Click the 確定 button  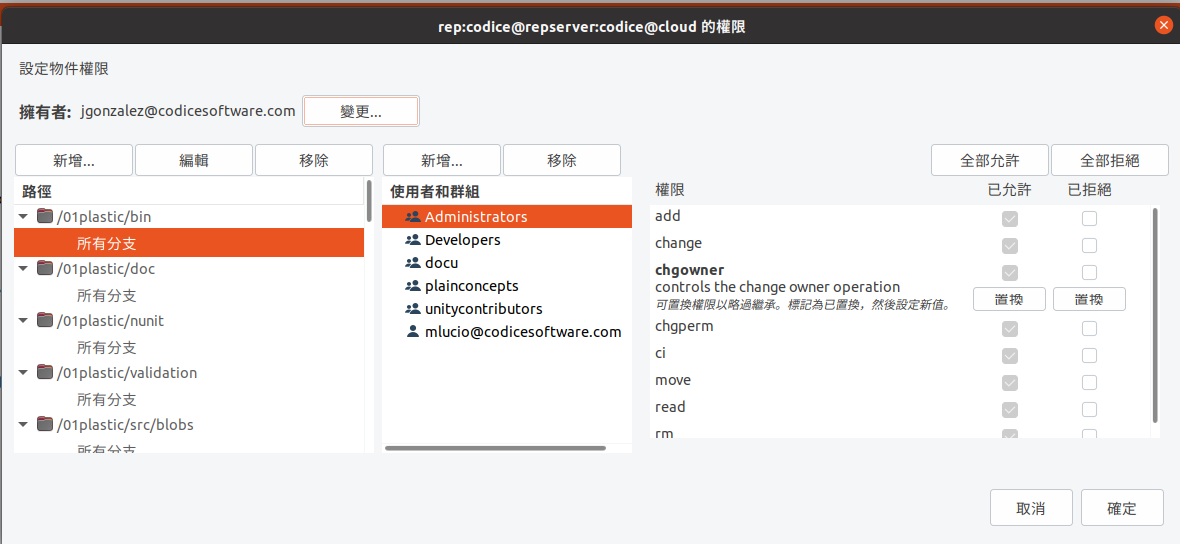pos(1121,508)
